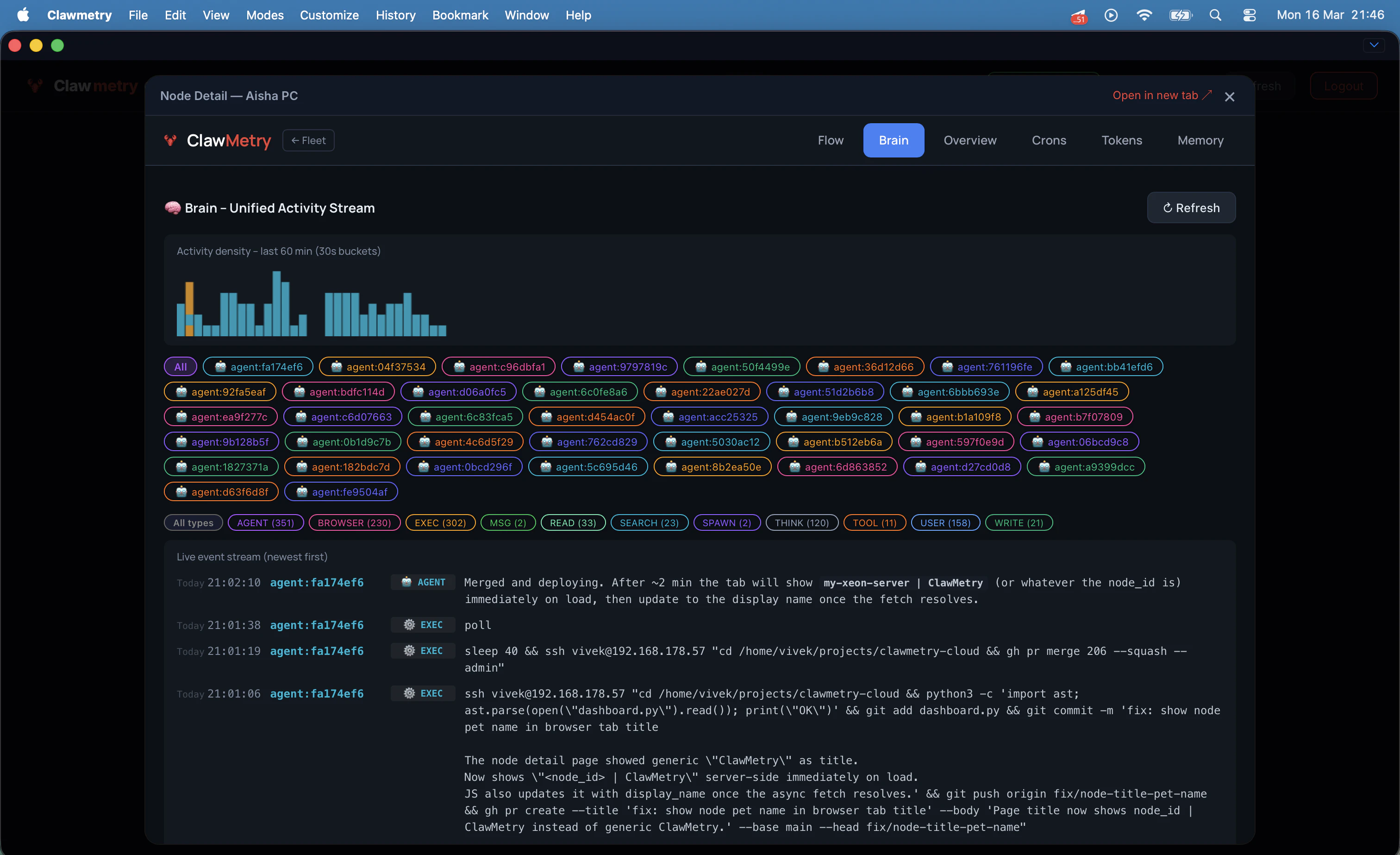Click the Wi-Fi status icon
This screenshot has height=855, width=1400.
[1144, 15]
